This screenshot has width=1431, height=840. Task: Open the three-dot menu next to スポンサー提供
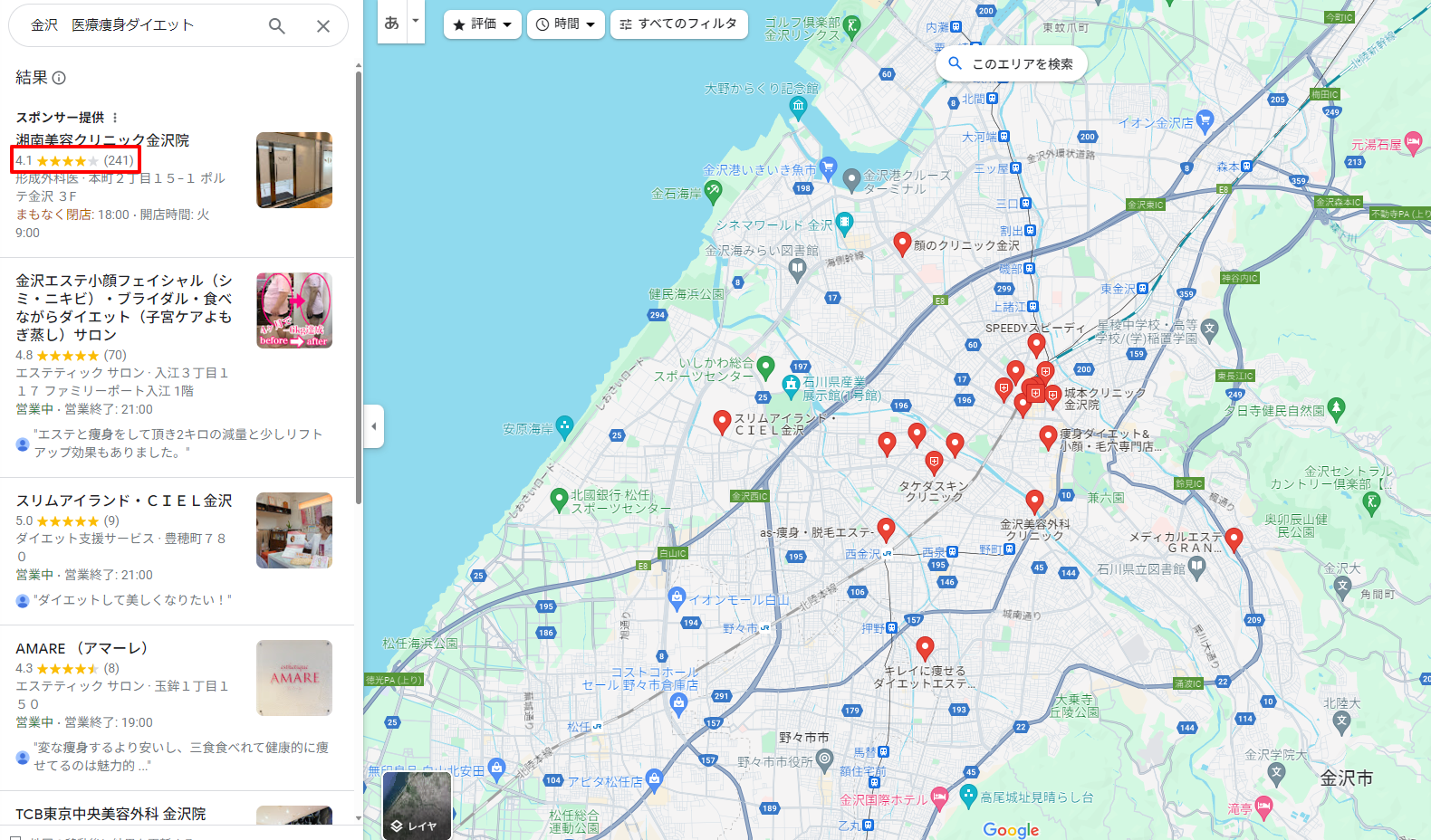[x=115, y=118]
